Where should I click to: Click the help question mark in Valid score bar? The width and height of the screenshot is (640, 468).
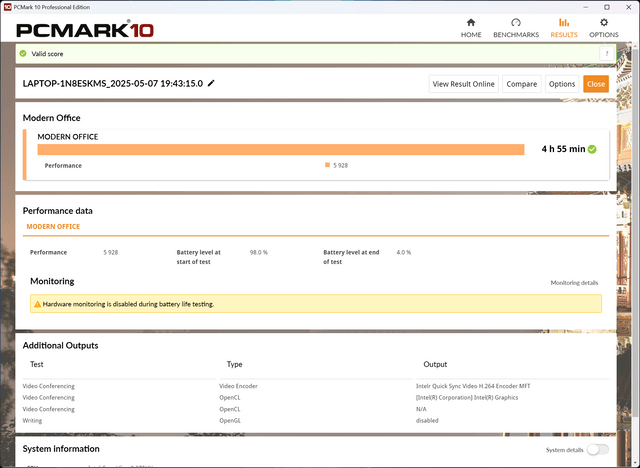coord(607,53)
